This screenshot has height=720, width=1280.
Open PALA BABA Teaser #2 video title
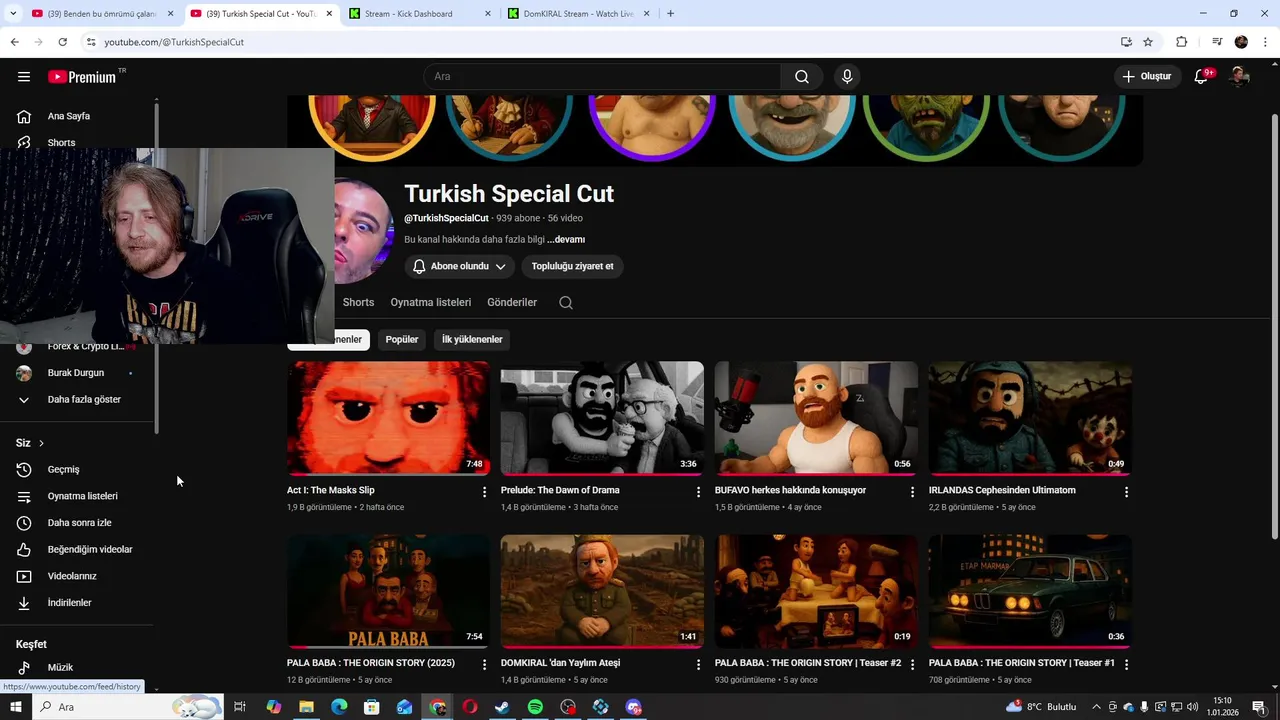808,663
